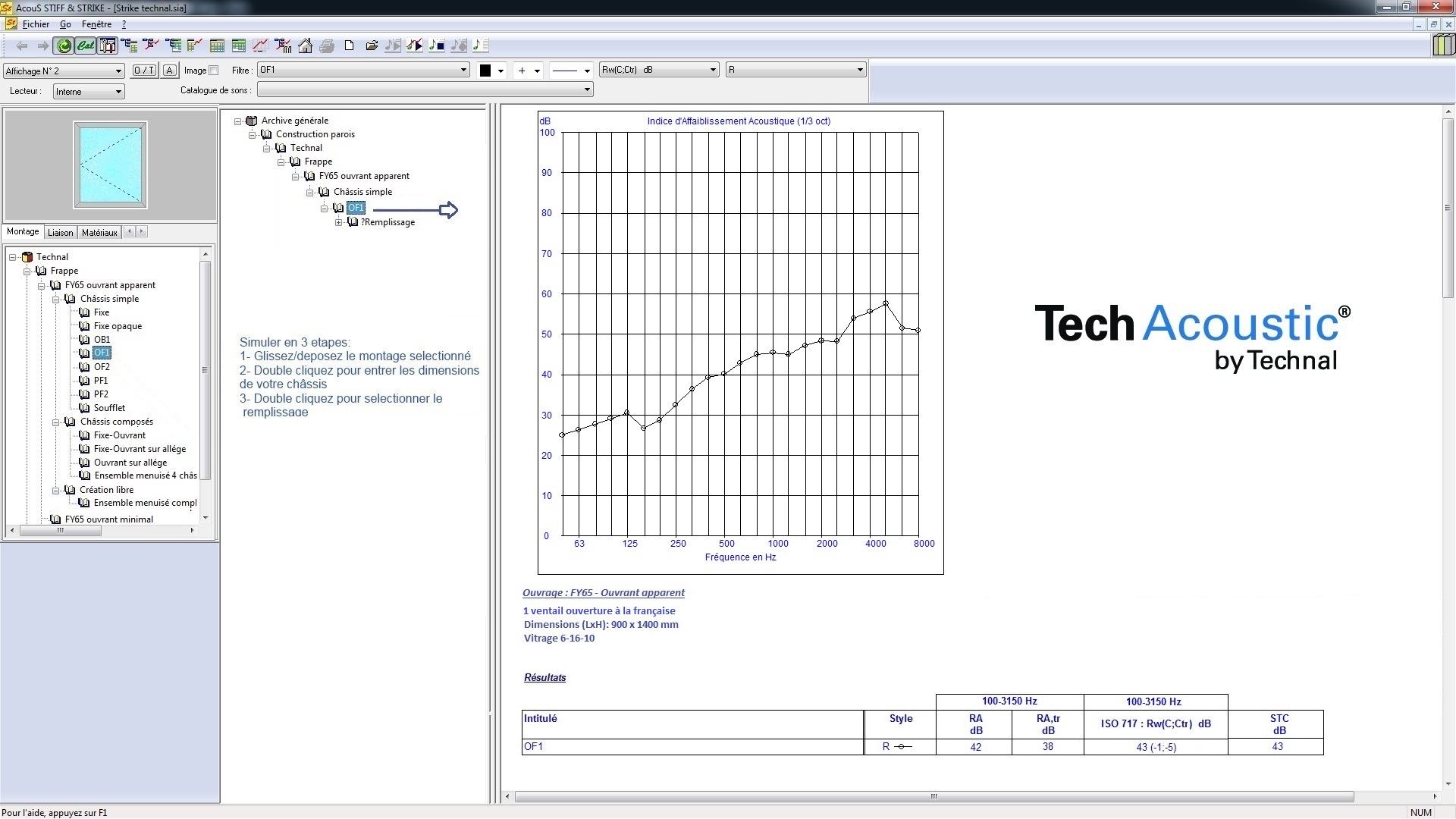The image size is (1456, 819).
Task: Collapse Archive générale node
Action: pyautogui.click(x=237, y=121)
